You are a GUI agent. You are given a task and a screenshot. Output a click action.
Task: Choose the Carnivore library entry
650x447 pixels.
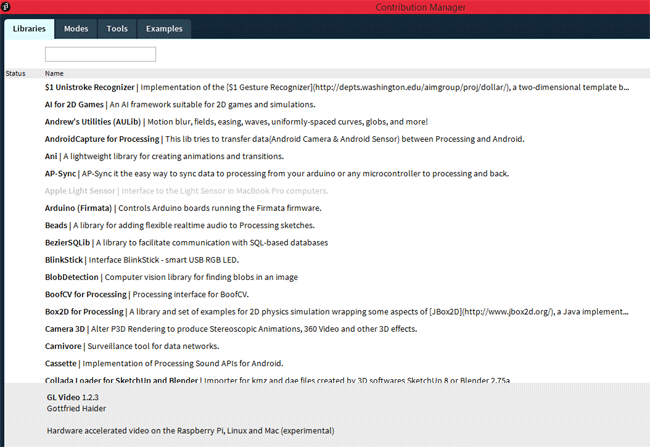click(64, 345)
